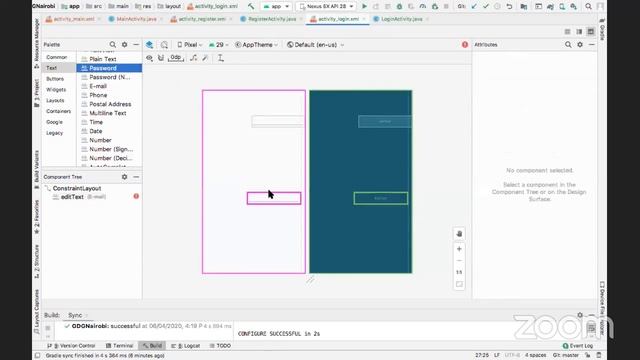Select Buttons palette category
This screenshot has width=640, height=360.
click(x=55, y=79)
